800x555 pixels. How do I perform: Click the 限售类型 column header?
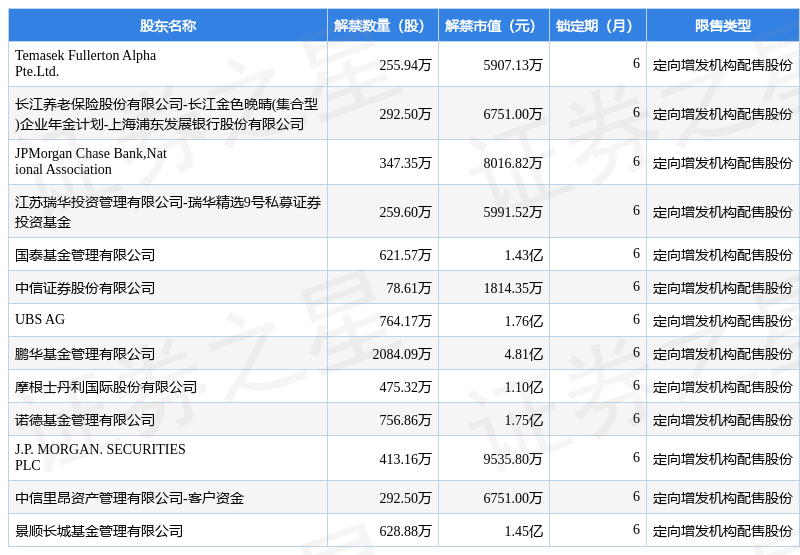coord(723,26)
